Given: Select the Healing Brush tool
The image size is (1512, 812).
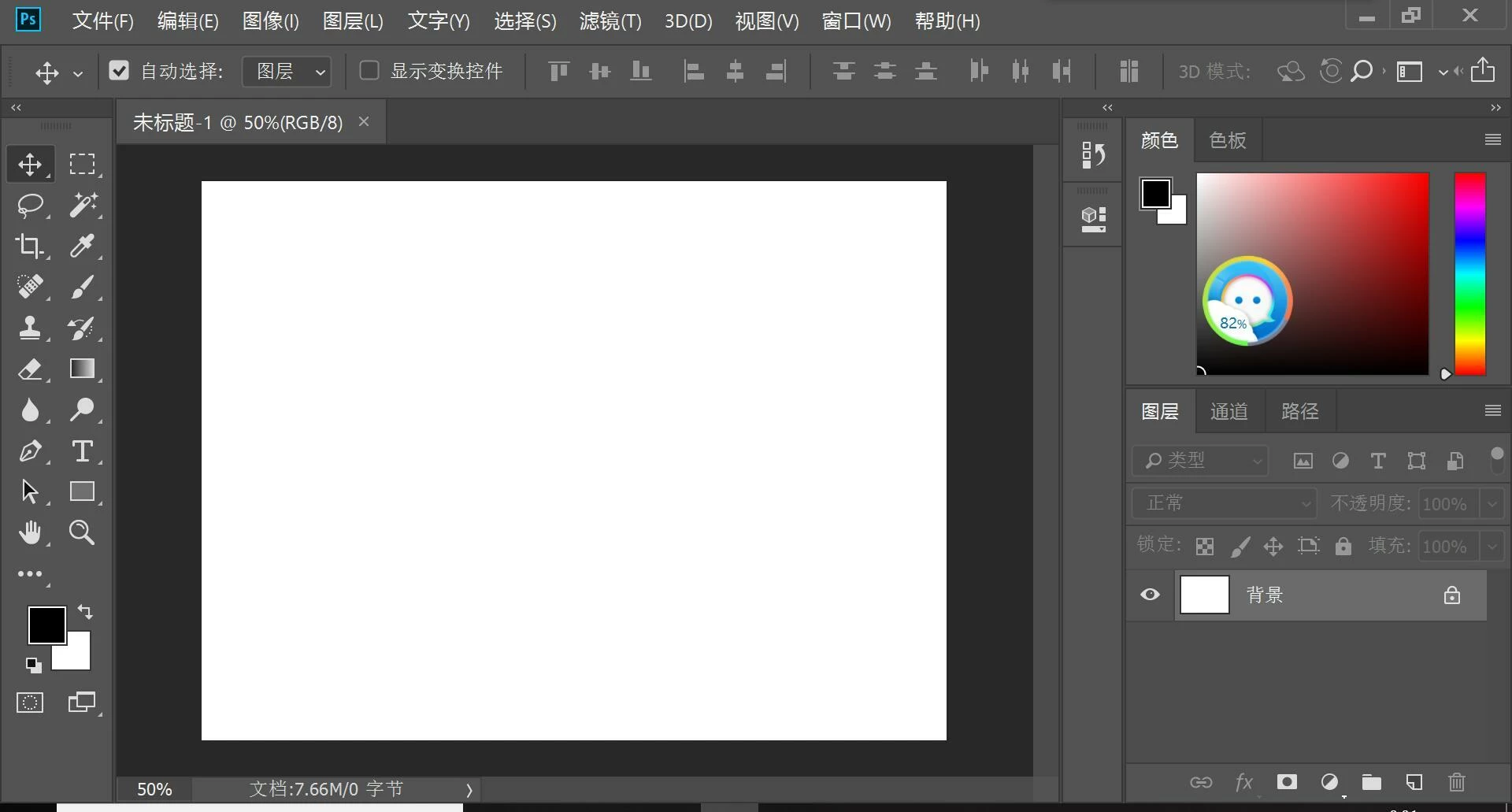Looking at the screenshot, I should (x=30, y=287).
